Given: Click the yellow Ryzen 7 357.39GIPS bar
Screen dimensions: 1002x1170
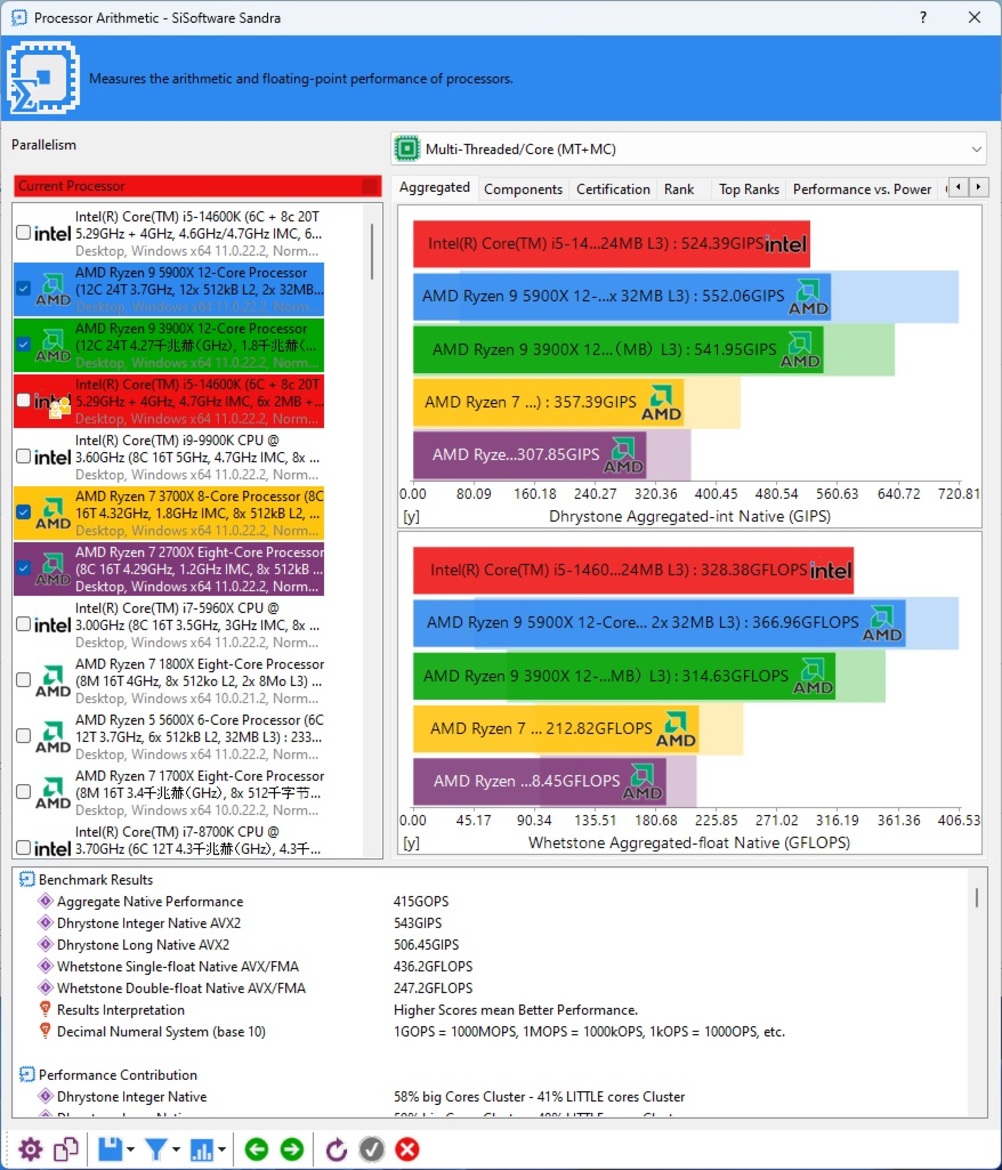Looking at the screenshot, I should point(548,402).
